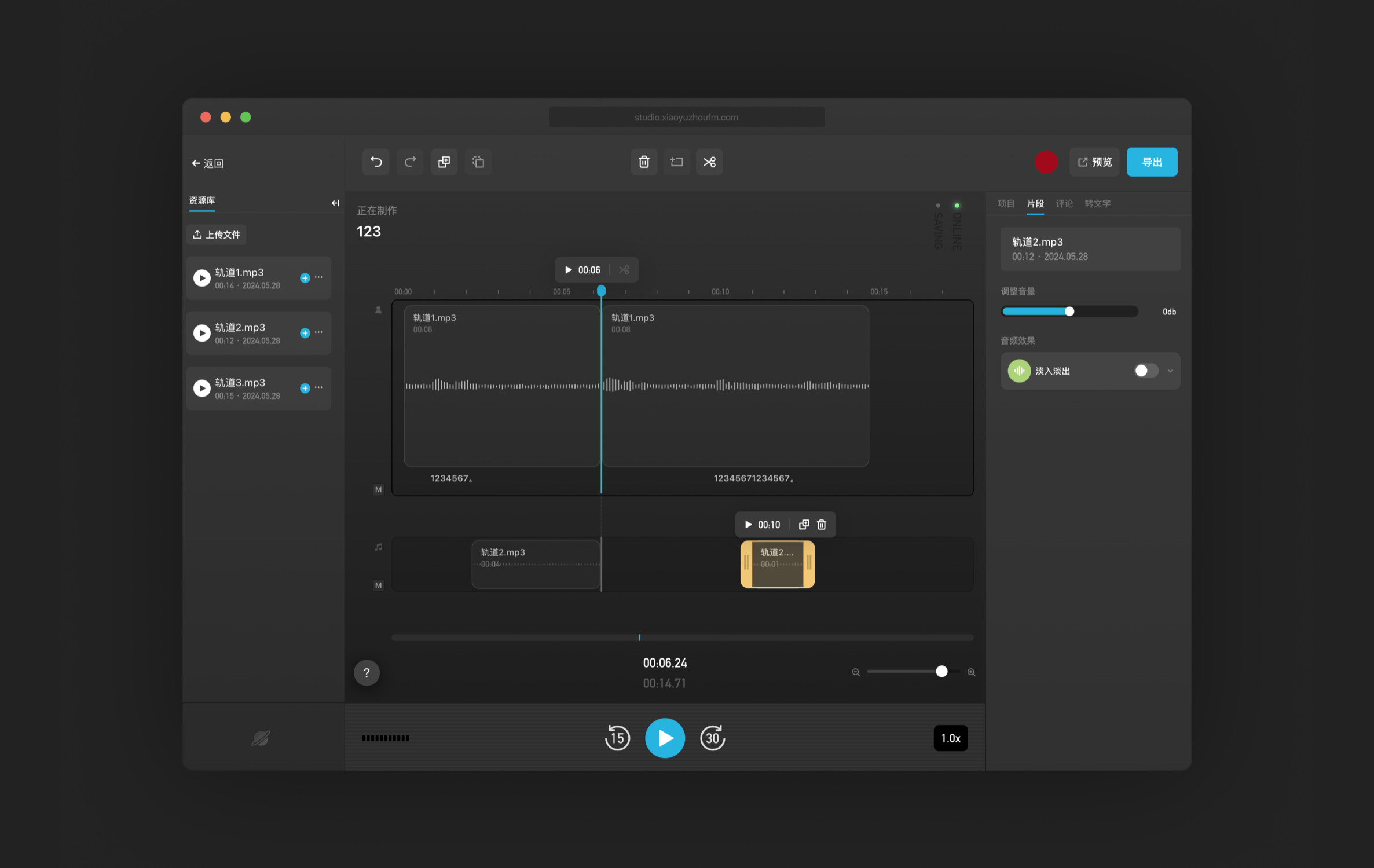This screenshot has height=868, width=1374.
Task: Click the redo arrow icon
Action: 410,162
